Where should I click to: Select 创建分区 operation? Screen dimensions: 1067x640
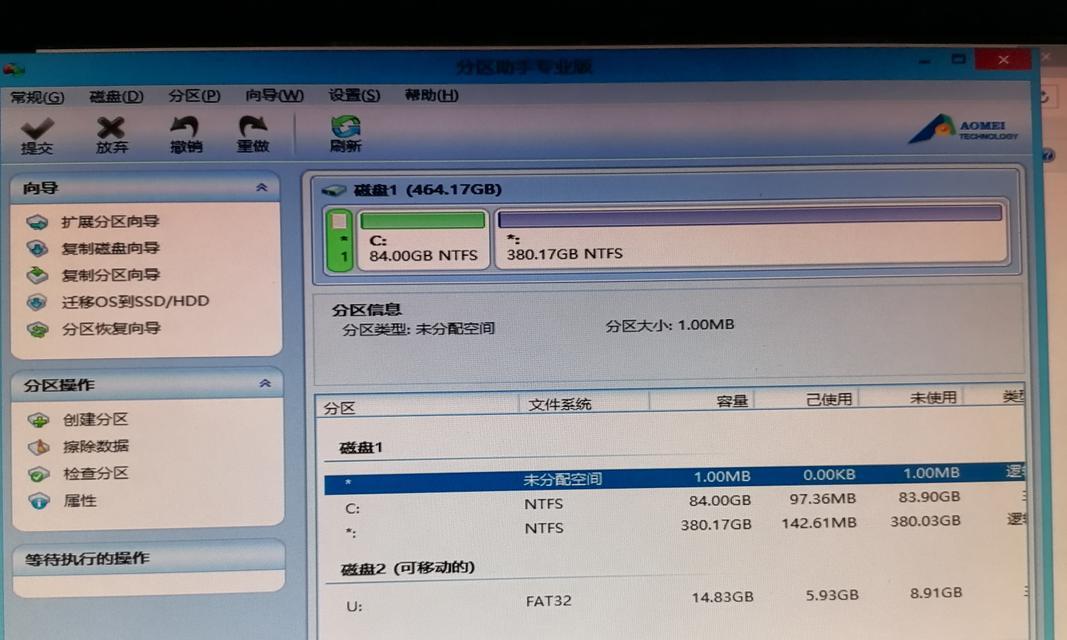click(x=95, y=420)
